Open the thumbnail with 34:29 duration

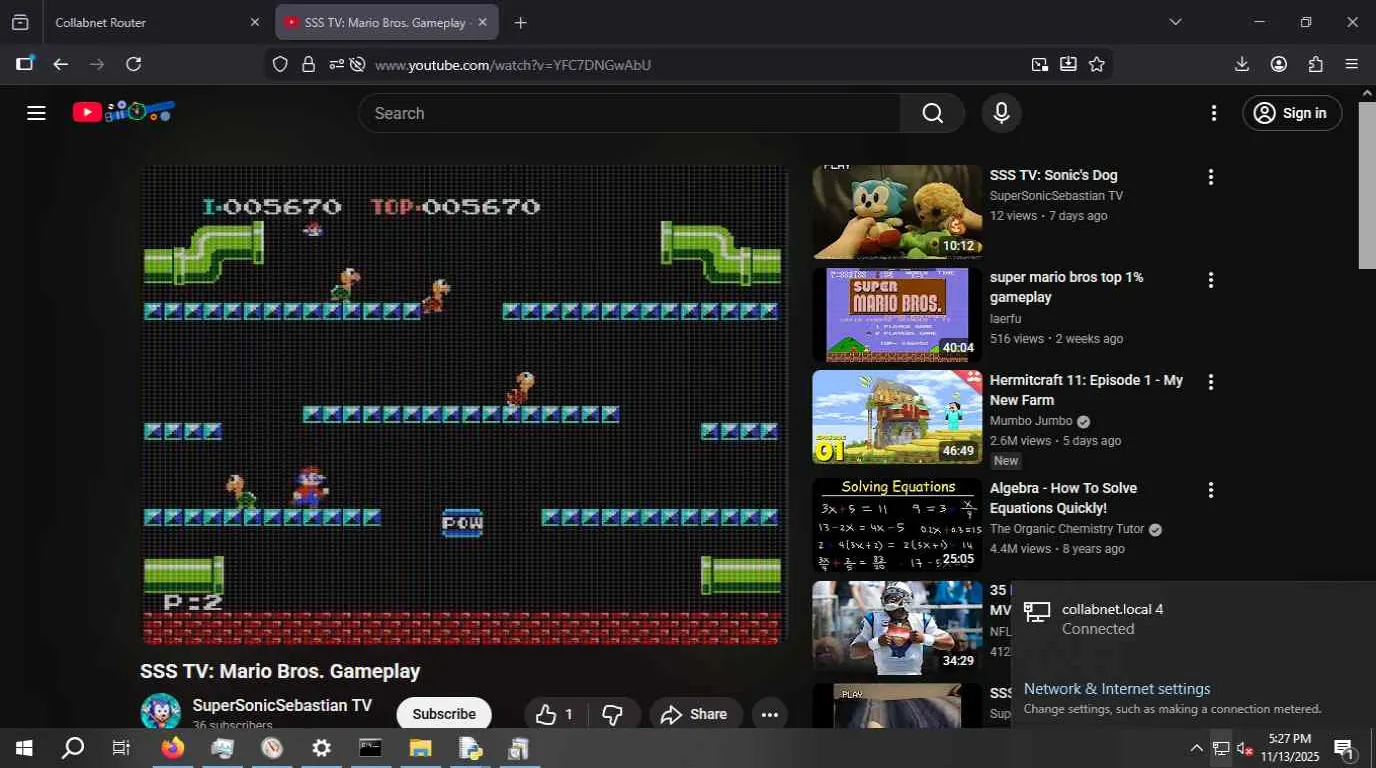[897, 628]
